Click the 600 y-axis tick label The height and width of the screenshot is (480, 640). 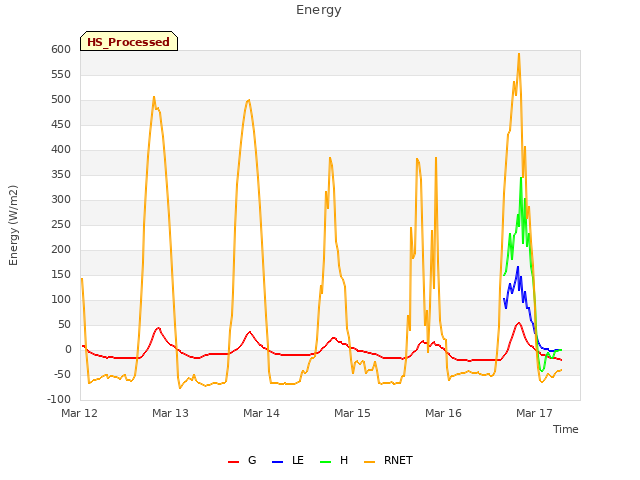click(61, 50)
